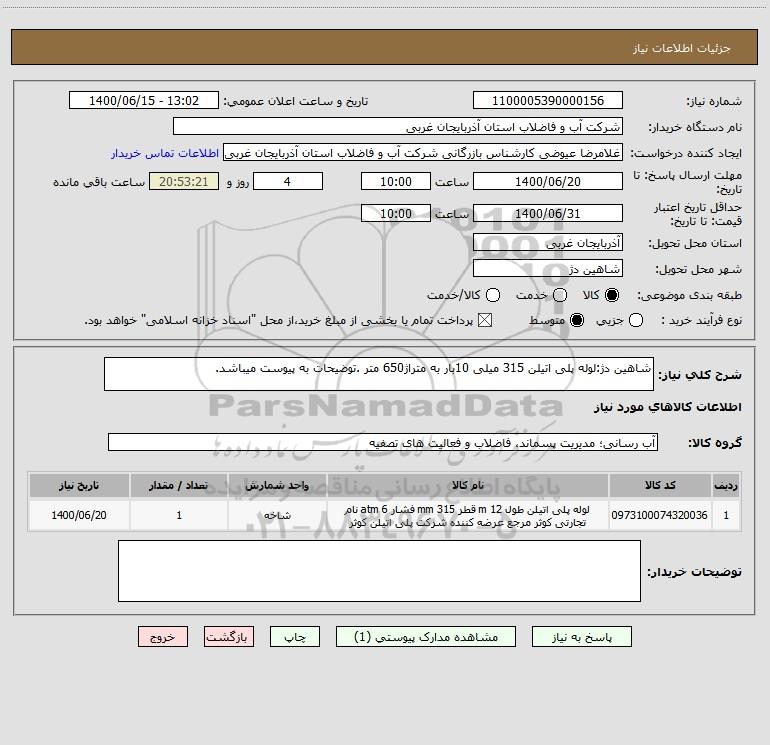Click the تعداد / مقدار column header
The width and height of the screenshot is (770, 745).
pos(179,485)
